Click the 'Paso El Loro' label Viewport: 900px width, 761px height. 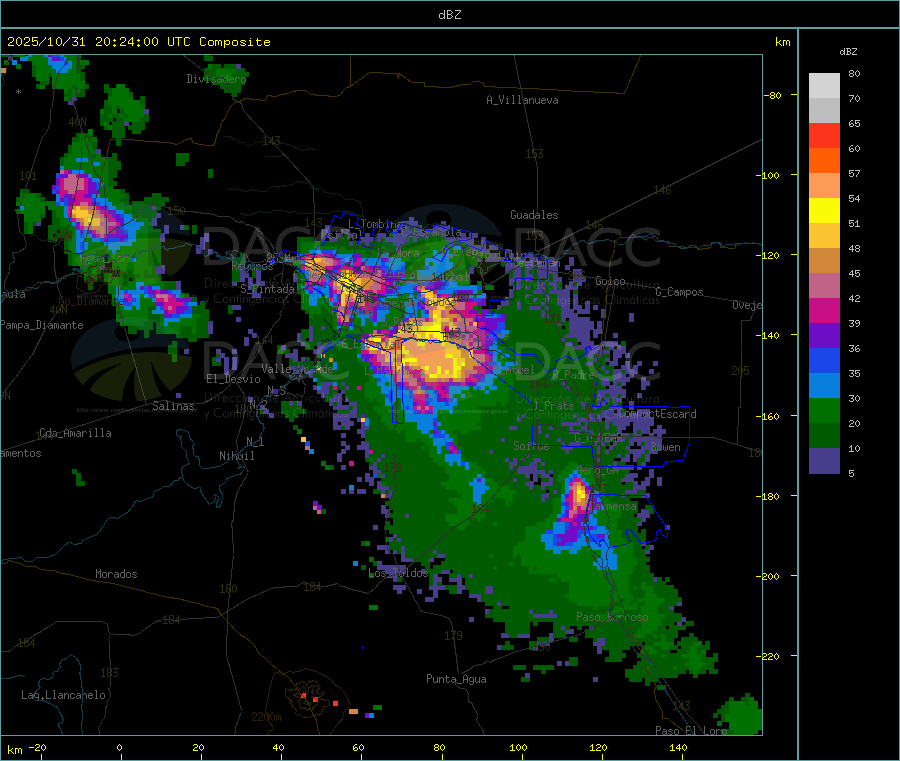(x=691, y=731)
